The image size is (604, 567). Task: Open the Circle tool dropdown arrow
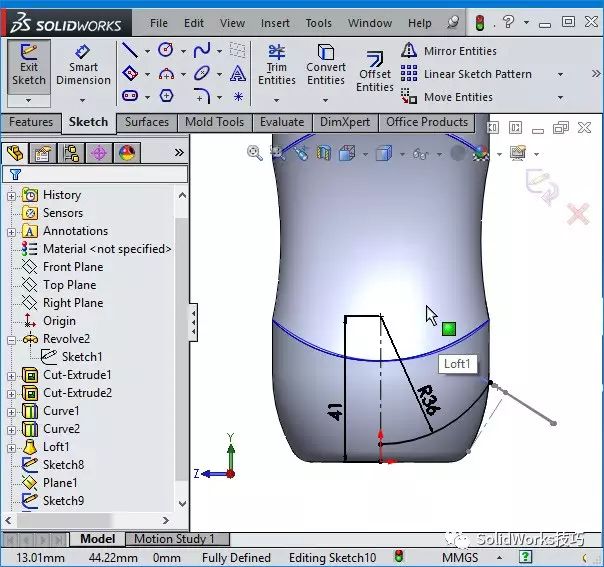click(183, 51)
